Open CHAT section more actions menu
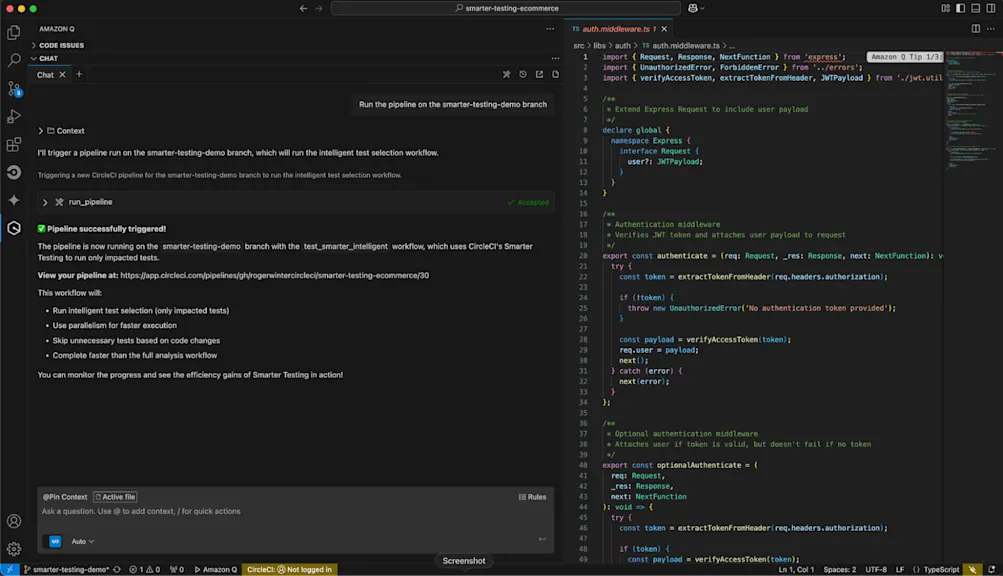 (x=555, y=58)
